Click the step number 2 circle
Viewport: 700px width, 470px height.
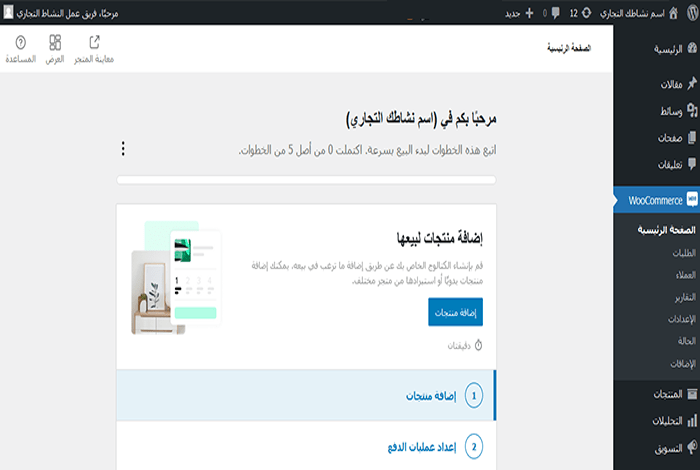pyautogui.click(x=474, y=446)
